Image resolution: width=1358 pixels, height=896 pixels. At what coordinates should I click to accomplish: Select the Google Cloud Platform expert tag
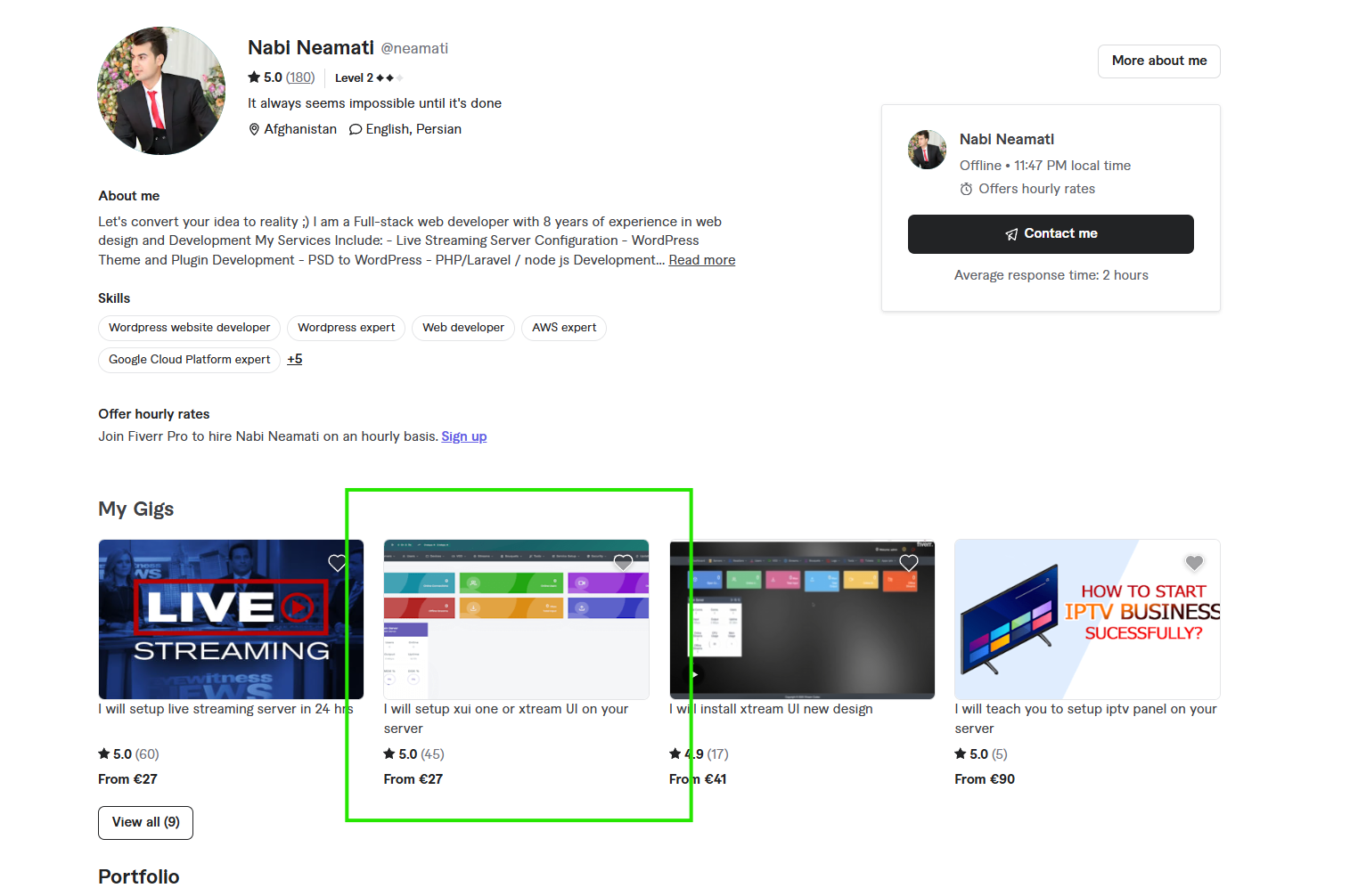[x=189, y=360]
